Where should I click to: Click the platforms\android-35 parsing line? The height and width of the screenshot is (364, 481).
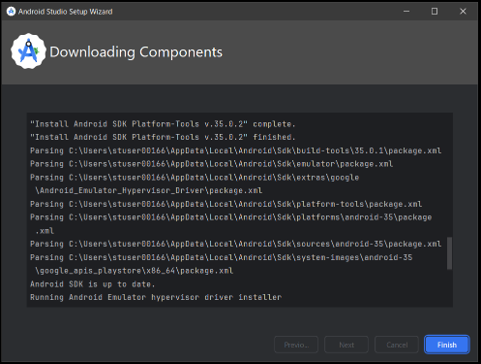click(231, 217)
